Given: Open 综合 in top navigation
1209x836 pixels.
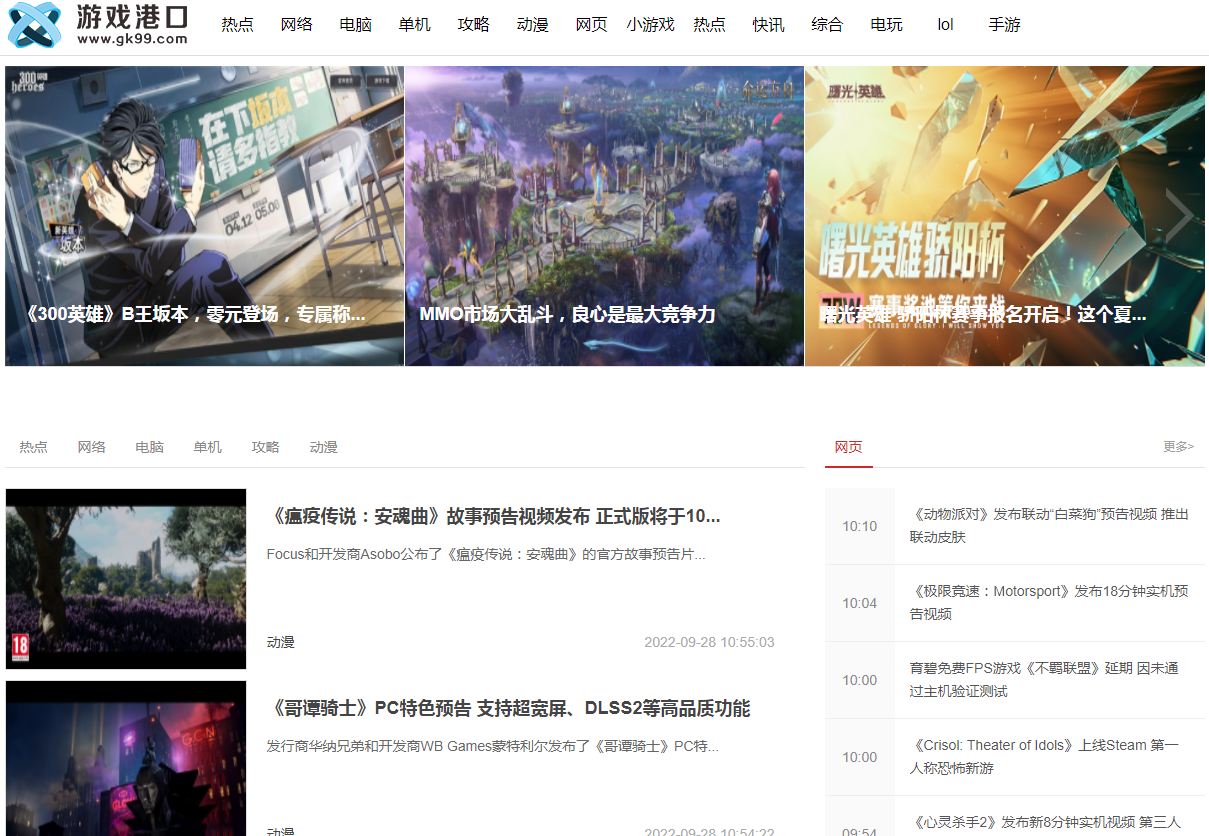Looking at the screenshot, I should tap(827, 25).
